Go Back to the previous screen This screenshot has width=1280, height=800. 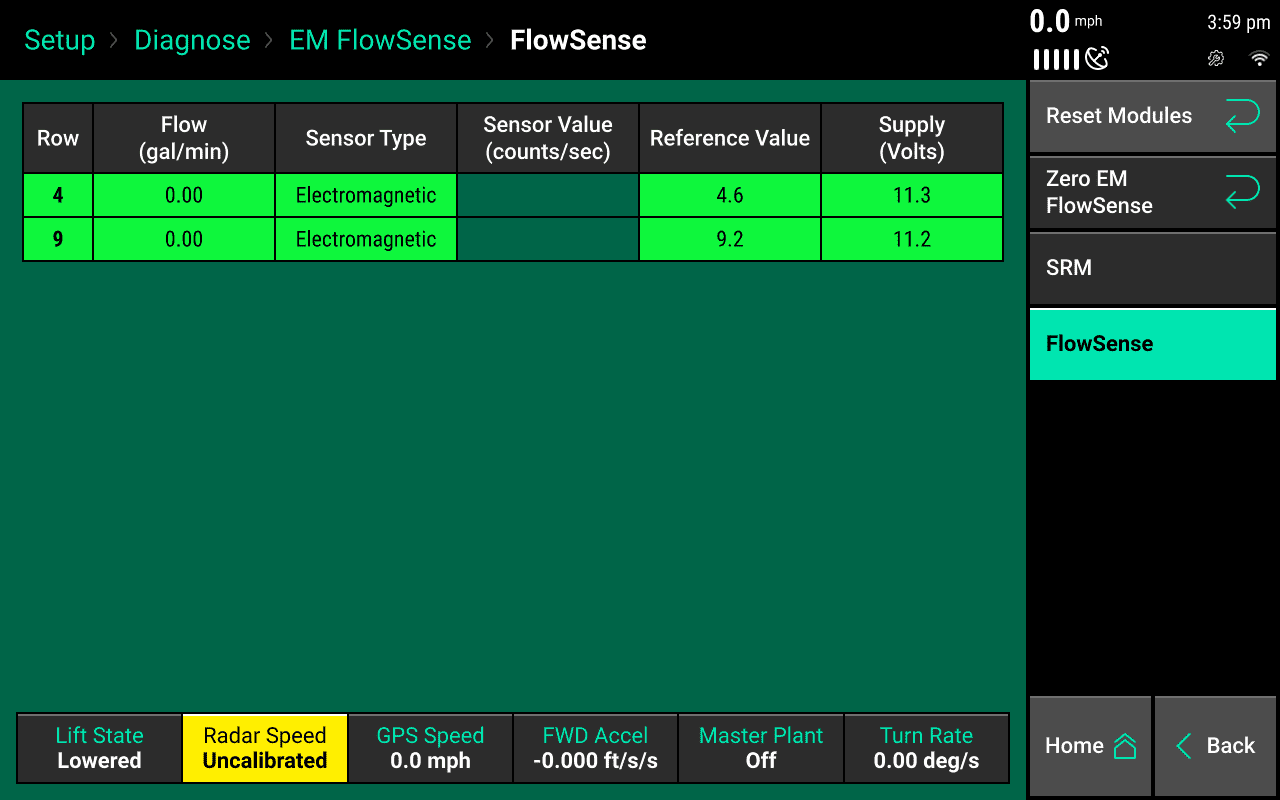(x=1215, y=746)
